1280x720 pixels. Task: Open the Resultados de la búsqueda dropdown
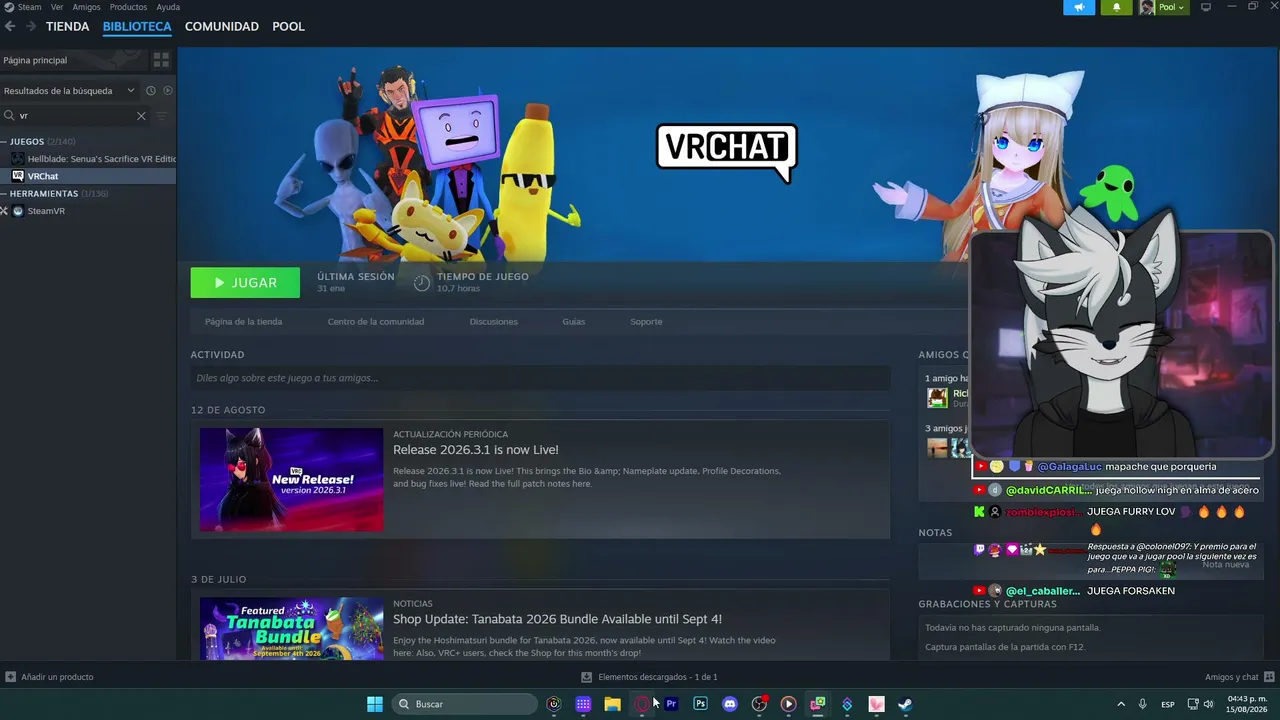pyautogui.click(x=69, y=91)
